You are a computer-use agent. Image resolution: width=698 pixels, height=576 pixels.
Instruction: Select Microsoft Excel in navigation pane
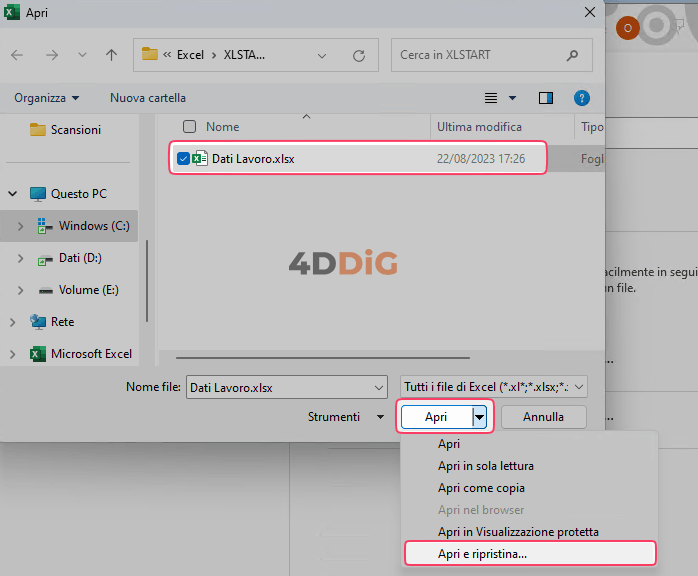[81, 354]
